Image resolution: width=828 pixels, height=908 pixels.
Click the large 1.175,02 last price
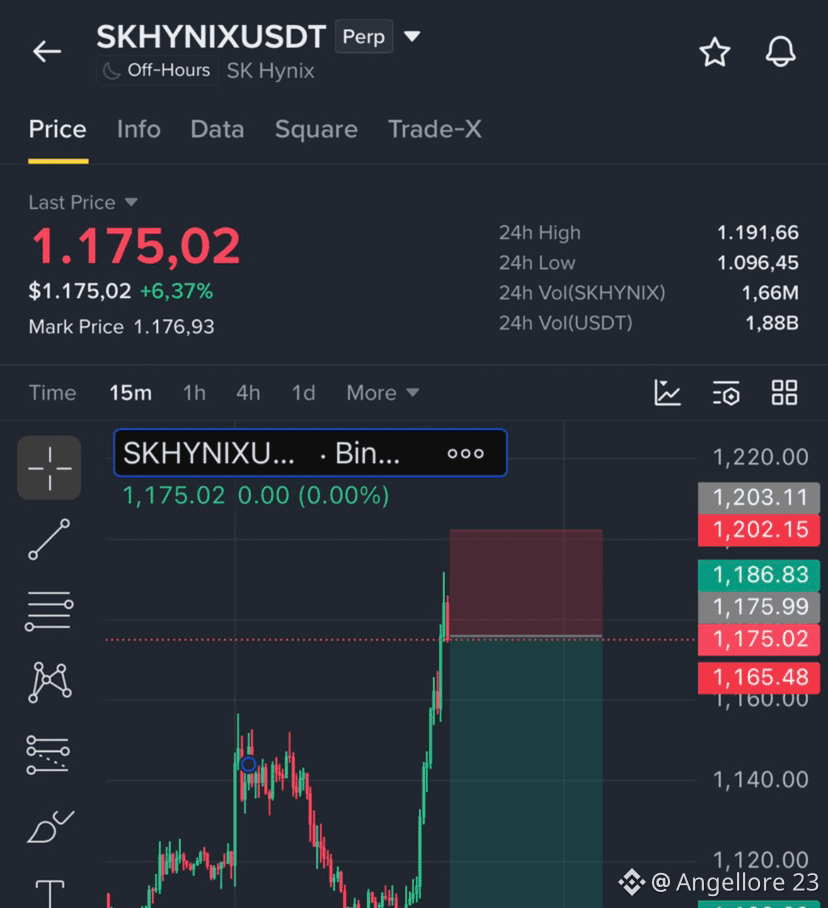point(135,247)
